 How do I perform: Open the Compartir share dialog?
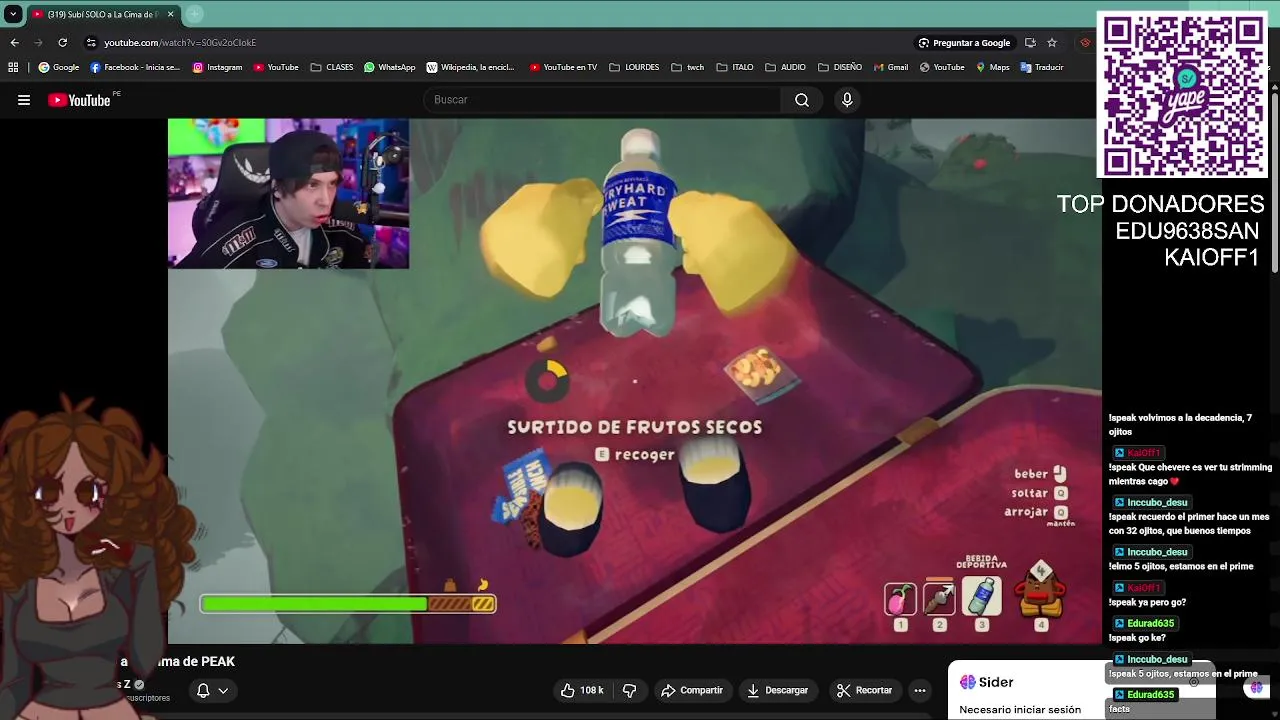691,690
